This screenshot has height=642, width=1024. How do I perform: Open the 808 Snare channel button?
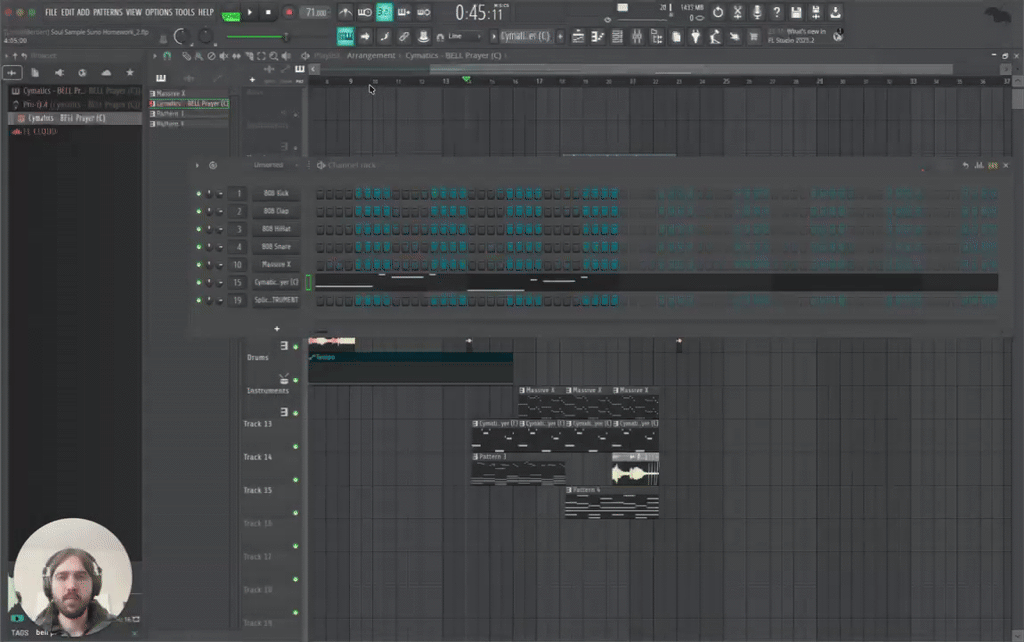click(x=276, y=247)
